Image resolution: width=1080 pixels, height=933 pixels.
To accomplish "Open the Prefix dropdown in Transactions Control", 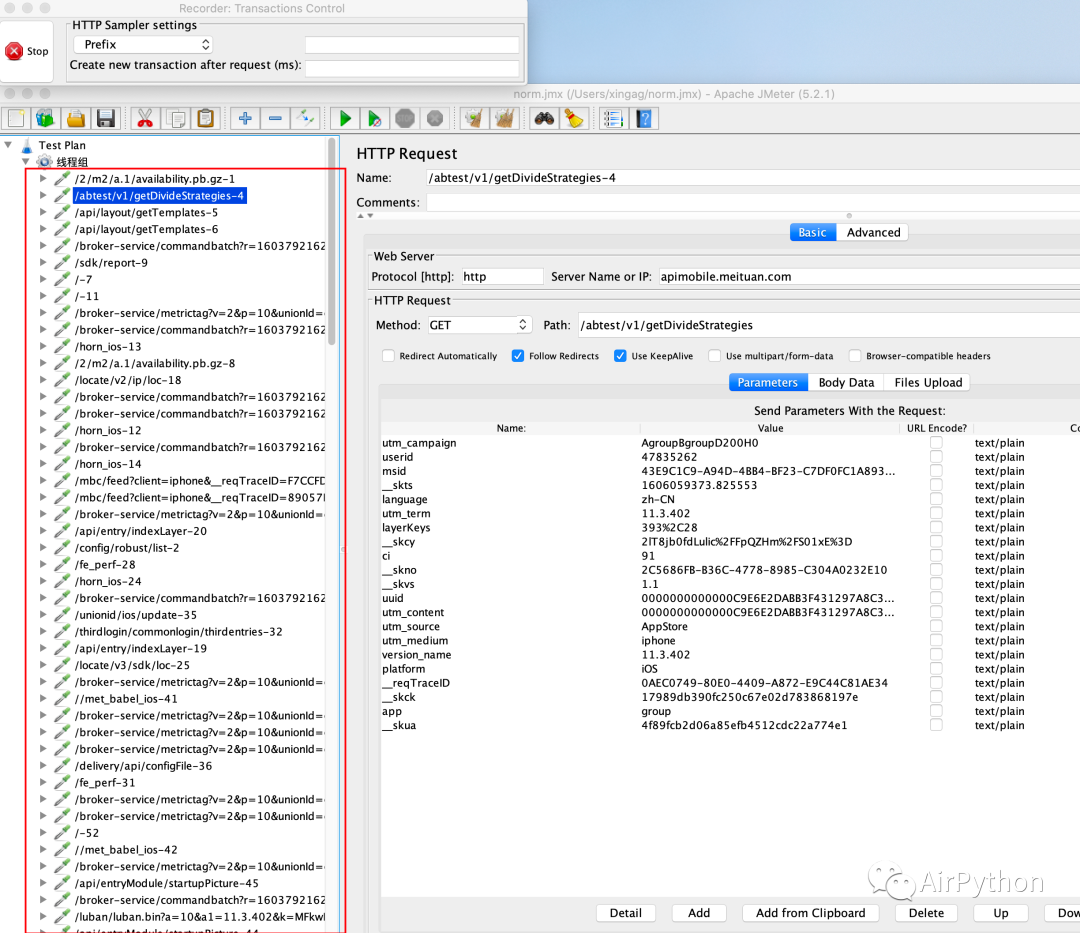I will tap(143, 44).
